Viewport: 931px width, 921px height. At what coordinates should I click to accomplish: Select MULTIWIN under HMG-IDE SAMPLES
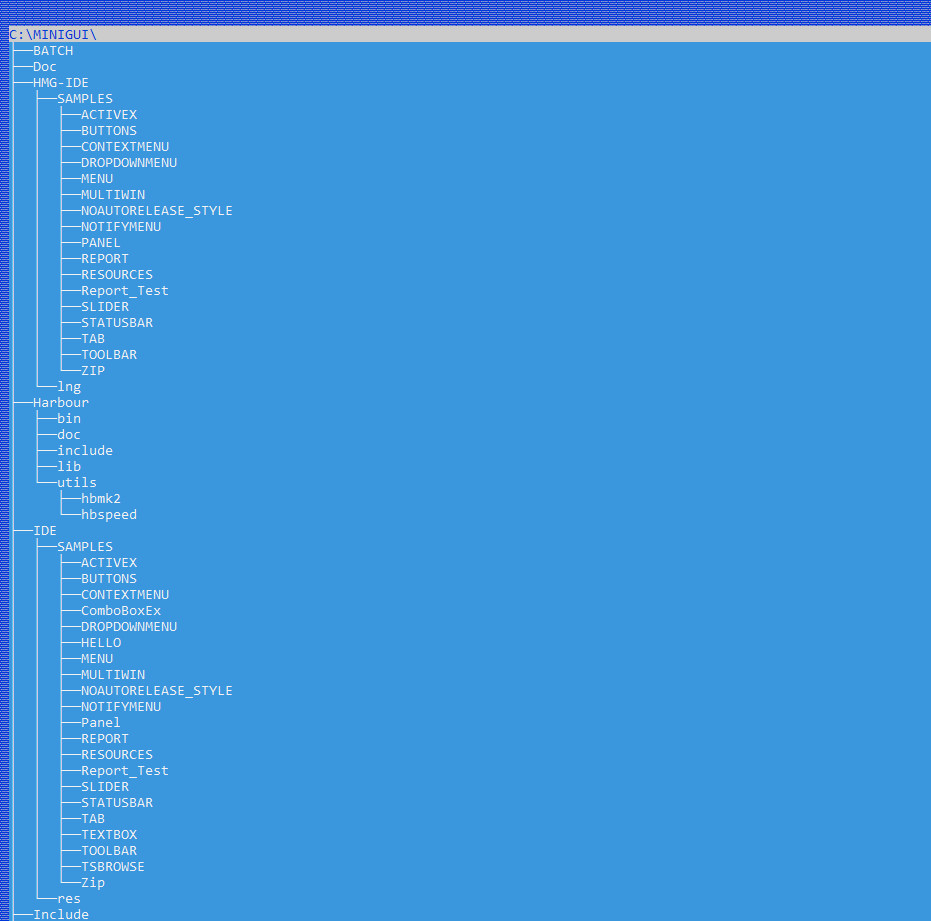(x=113, y=195)
